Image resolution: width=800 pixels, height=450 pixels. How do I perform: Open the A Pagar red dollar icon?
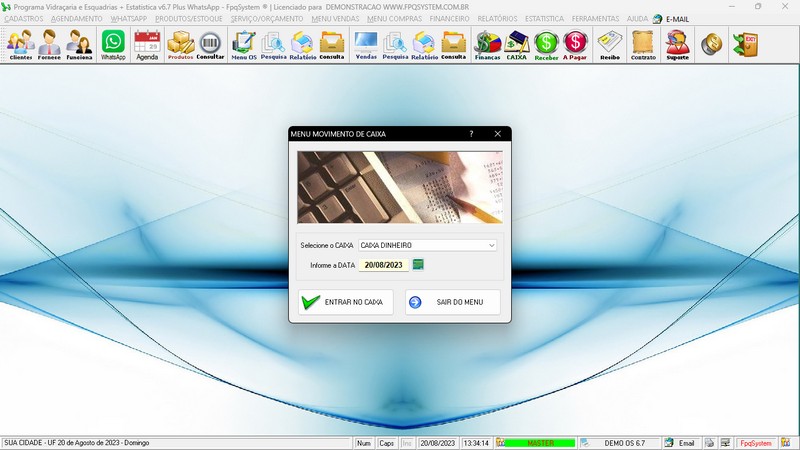pos(575,45)
